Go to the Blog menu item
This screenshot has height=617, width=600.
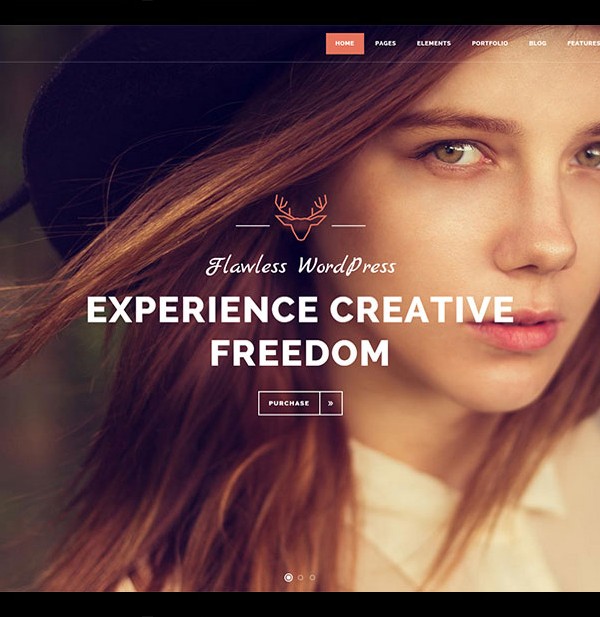(537, 43)
